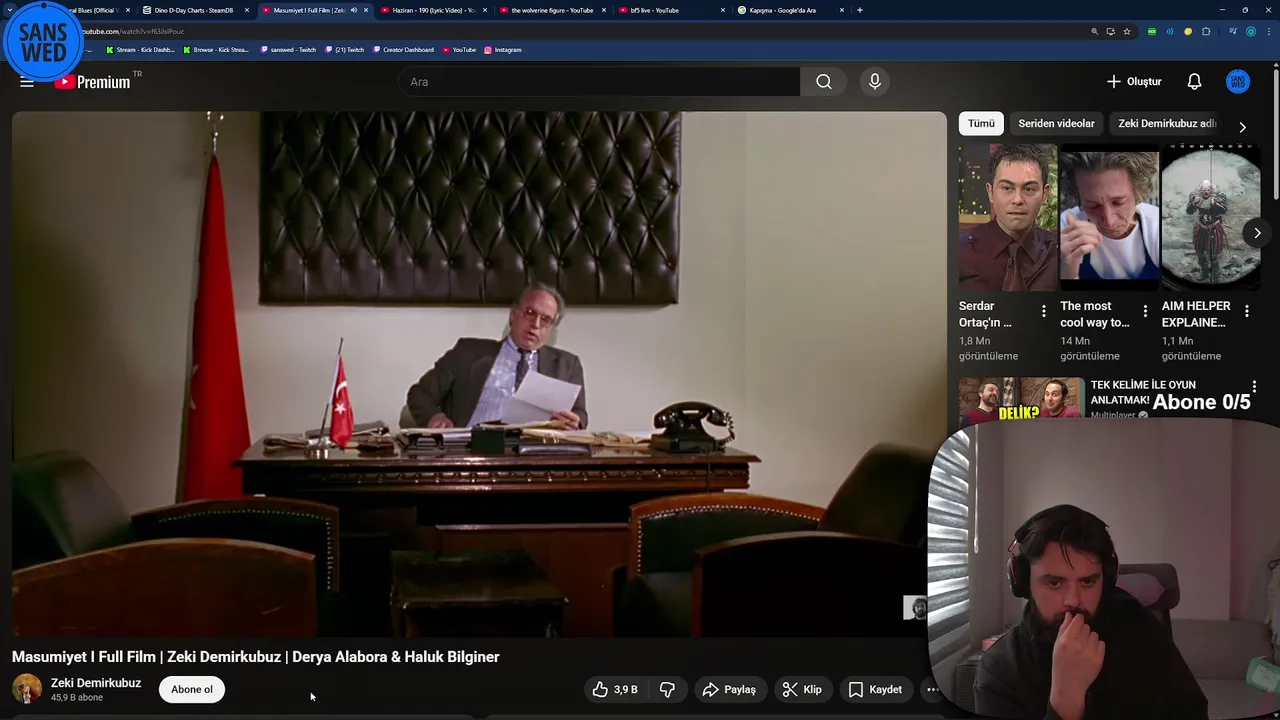Open Zeki Demirkubuz channel name link
1280x720 pixels.
(x=96, y=683)
